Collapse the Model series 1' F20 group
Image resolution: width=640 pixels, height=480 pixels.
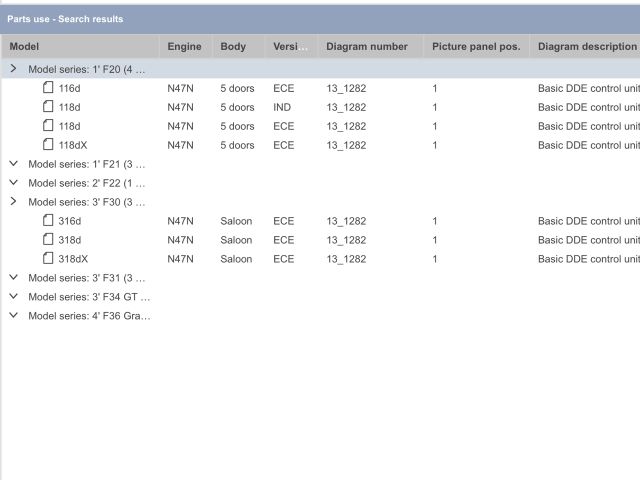pos(13,69)
